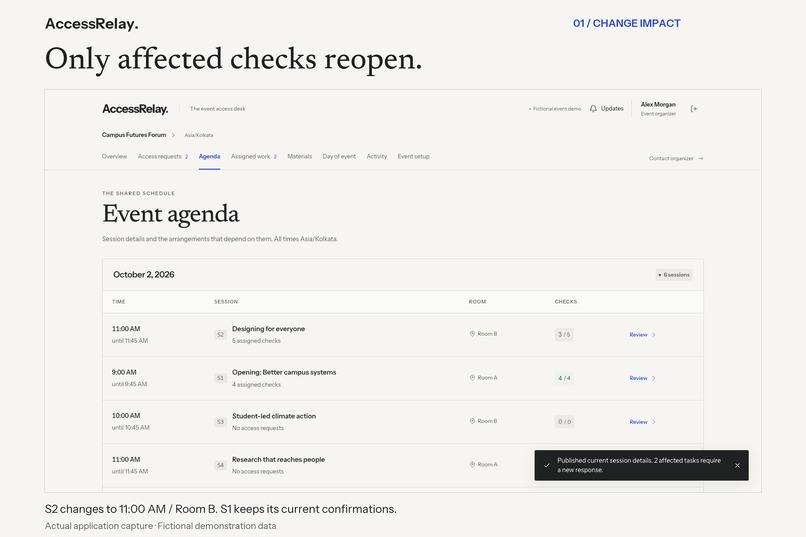Viewport: 806px width, 537px height.
Task: Select the Agenda tab
Action: 209,156
